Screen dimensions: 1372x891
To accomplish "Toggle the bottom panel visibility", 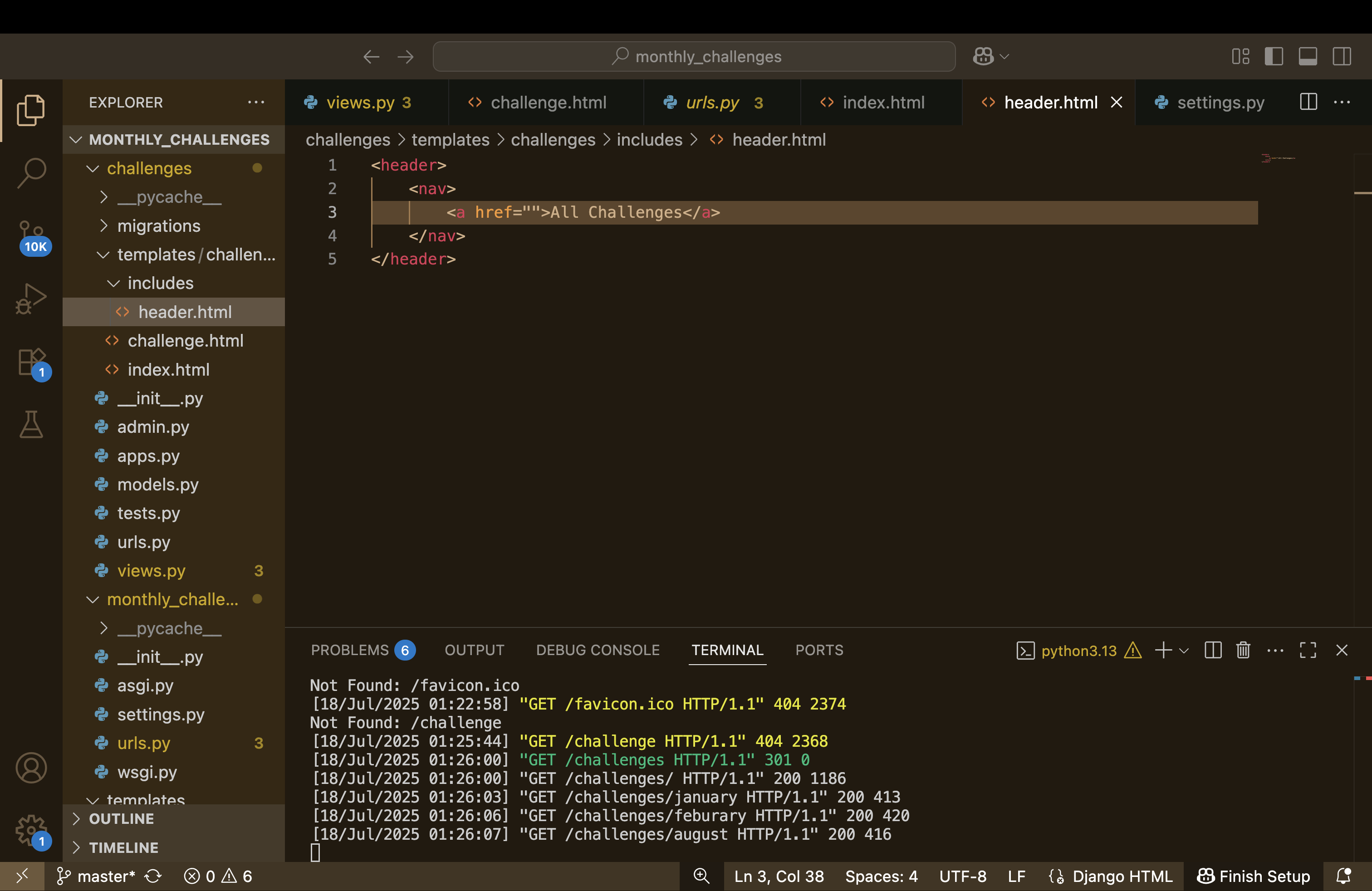I will (1308, 56).
